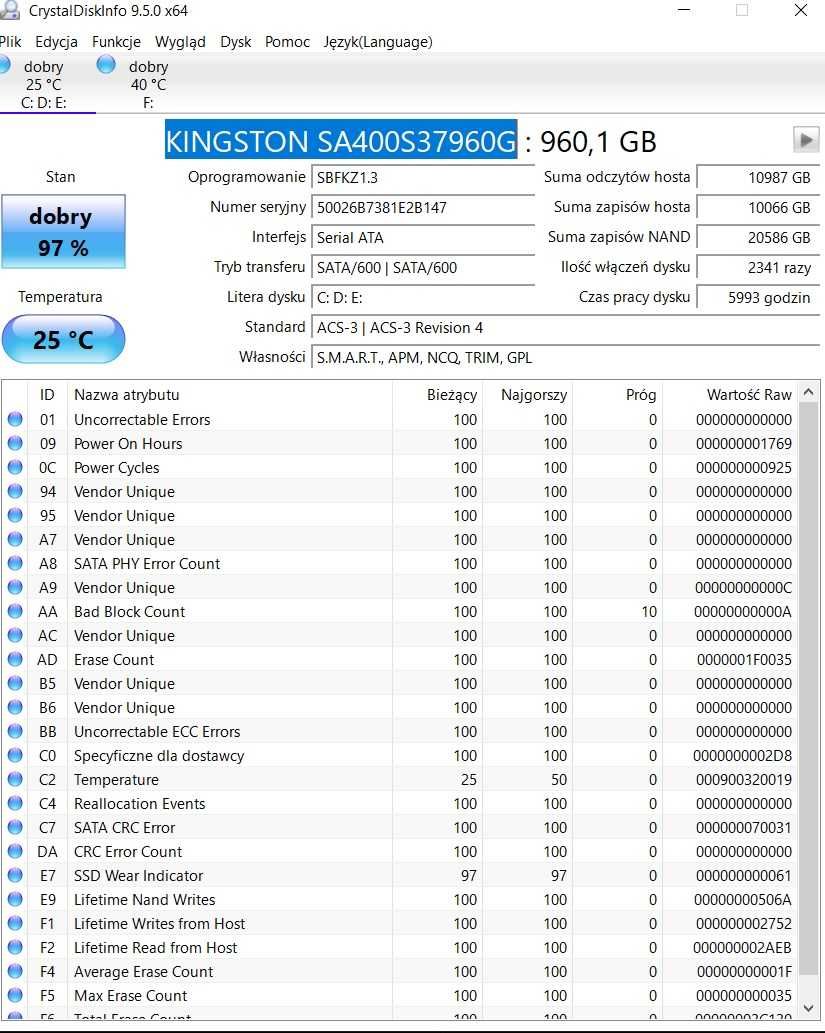This screenshot has height=1033, width=825.
Task: Click status orb of Uncorrectable ECC Errors row
Action: click(15, 731)
